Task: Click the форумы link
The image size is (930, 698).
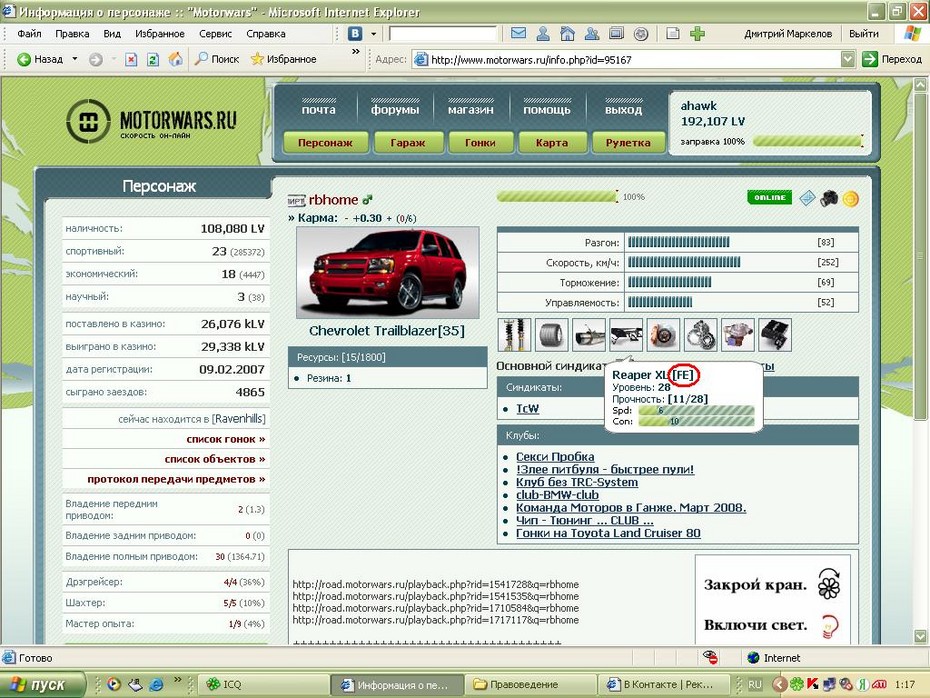Action: pyautogui.click(x=395, y=110)
